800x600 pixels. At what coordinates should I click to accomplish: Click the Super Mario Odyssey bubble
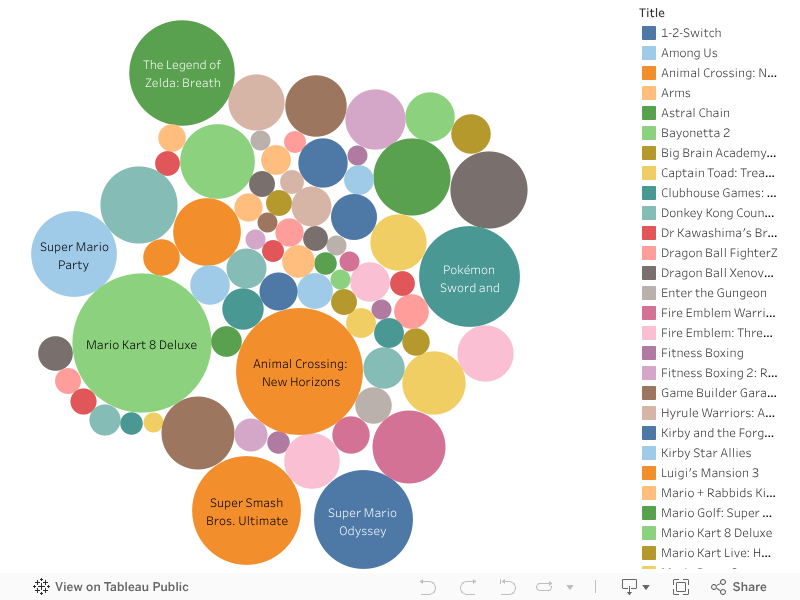pyautogui.click(x=363, y=520)
